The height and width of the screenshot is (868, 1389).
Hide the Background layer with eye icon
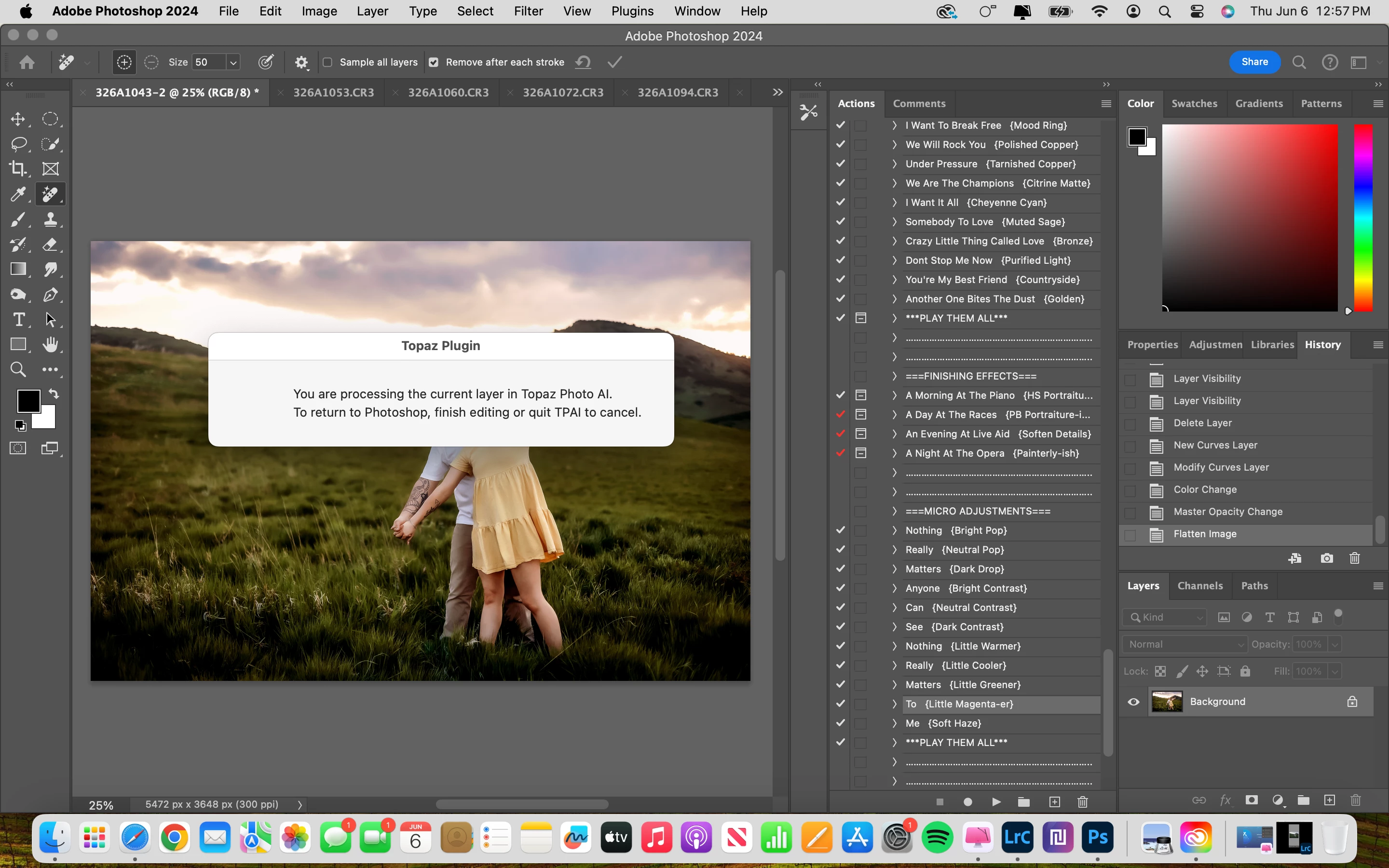[x=1133, y=702]
